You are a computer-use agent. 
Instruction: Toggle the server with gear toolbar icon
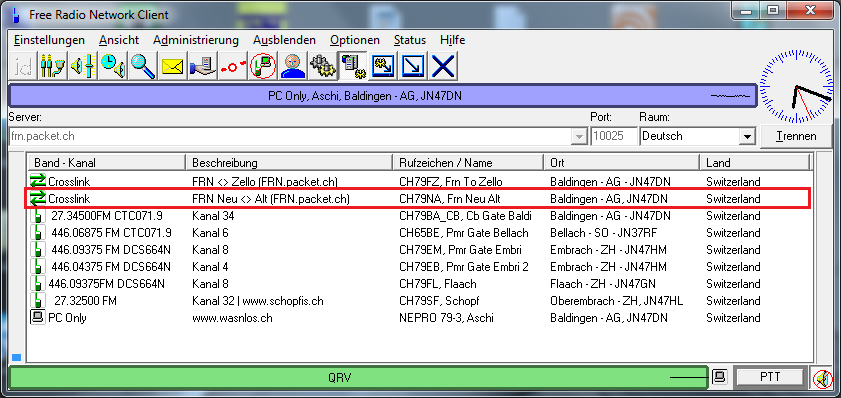pos(353,66)
